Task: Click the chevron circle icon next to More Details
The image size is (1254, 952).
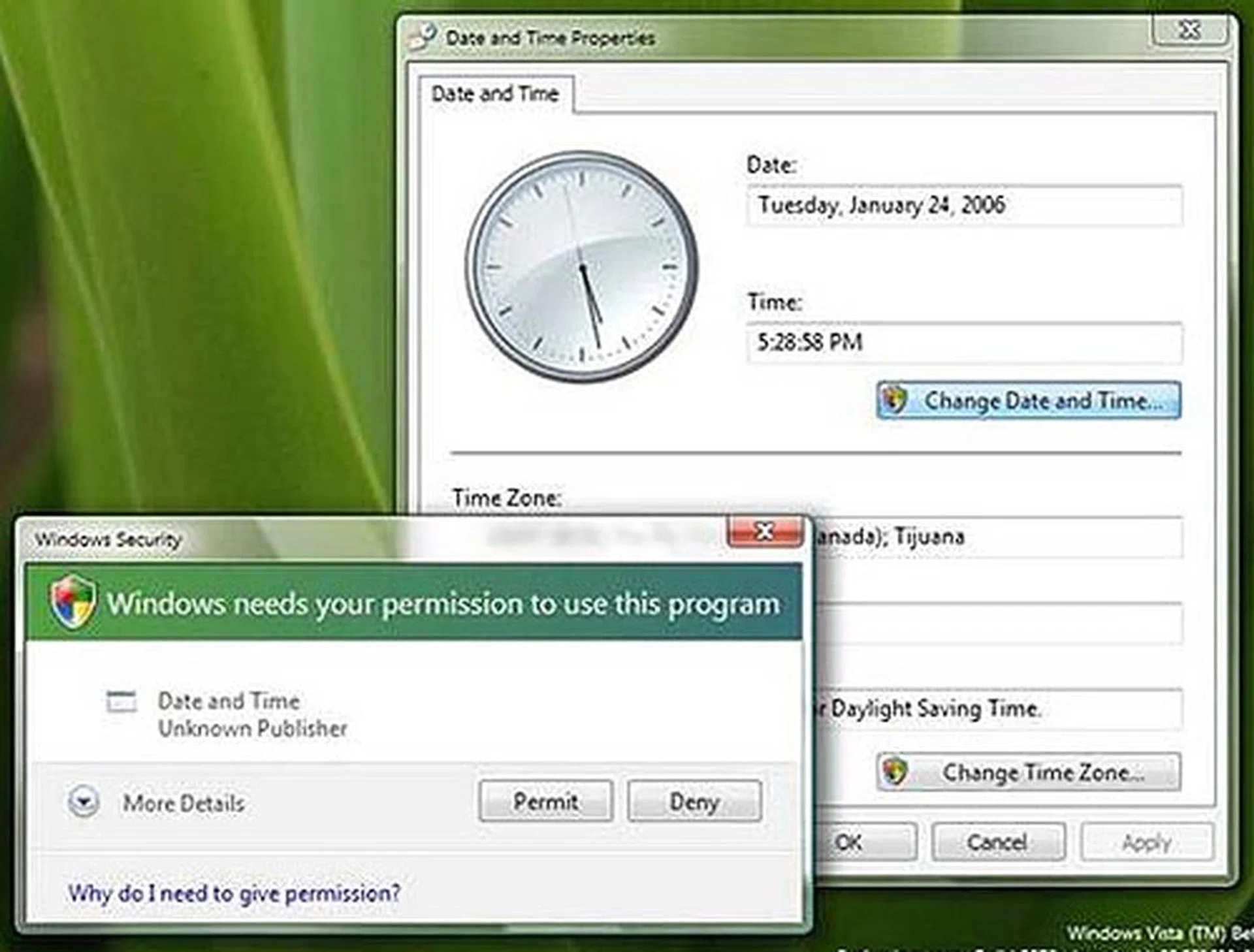Action: [x=84, y=803]
